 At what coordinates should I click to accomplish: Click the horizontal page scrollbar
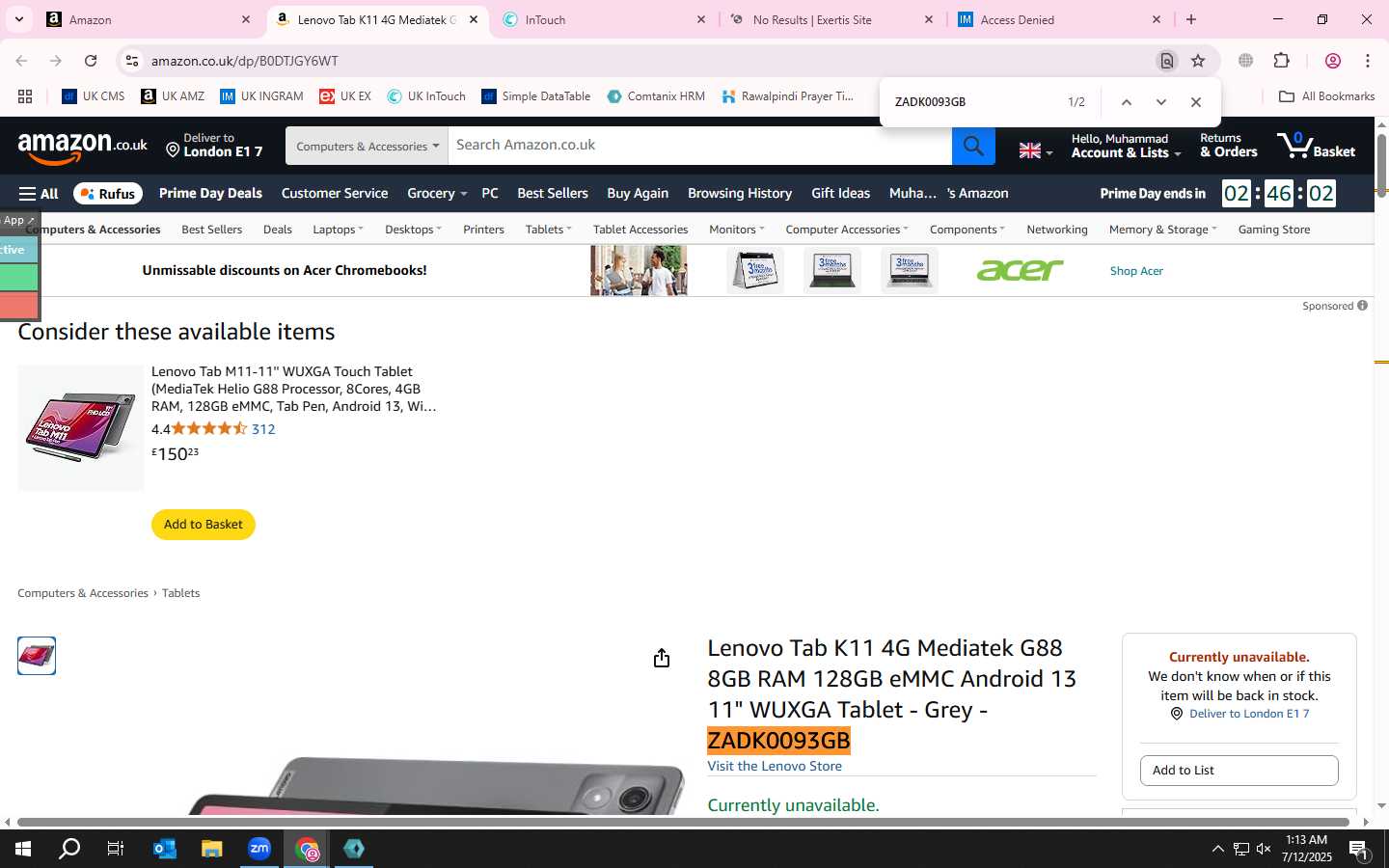pos(683,823)
